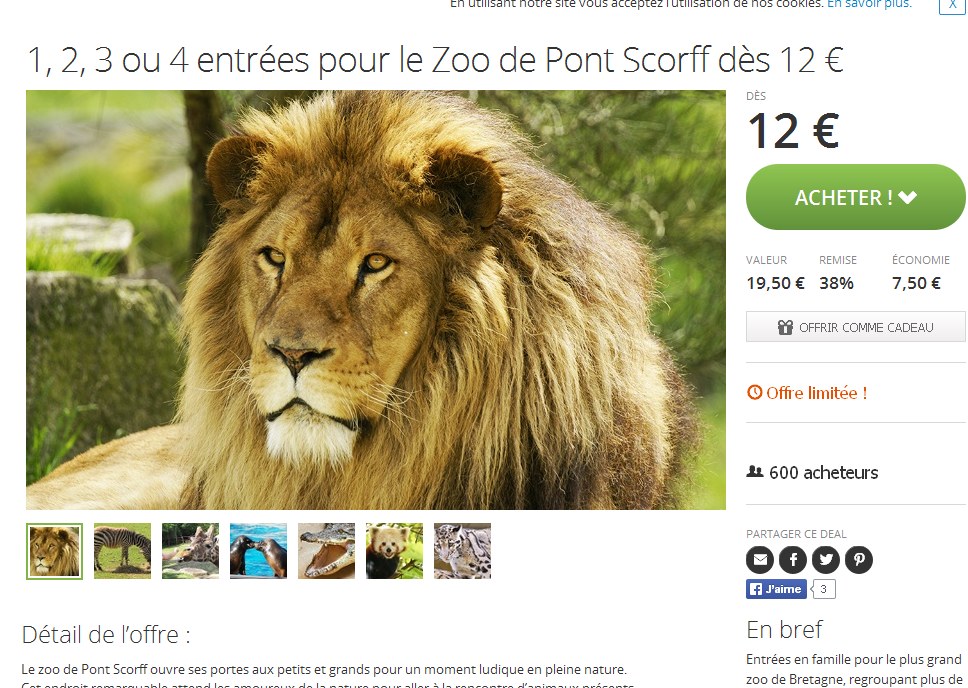Select the zebra thumbnail
Screen dimensions: 968x688
pos(122,551)
